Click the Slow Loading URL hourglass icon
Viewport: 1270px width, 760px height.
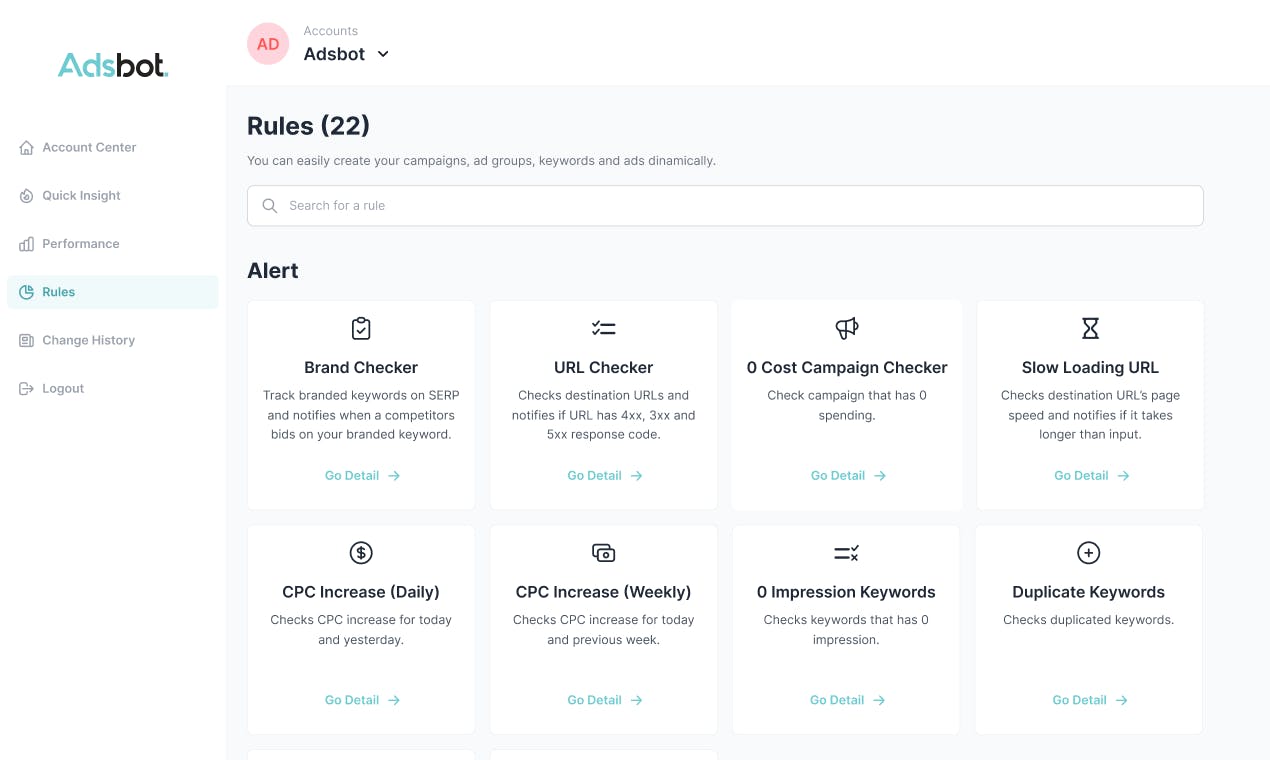point(1090,328)
